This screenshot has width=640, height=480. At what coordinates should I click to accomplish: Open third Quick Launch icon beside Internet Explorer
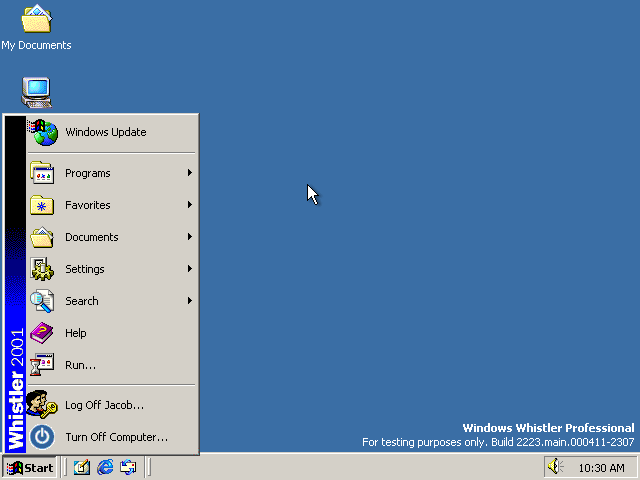pos(128,467)
